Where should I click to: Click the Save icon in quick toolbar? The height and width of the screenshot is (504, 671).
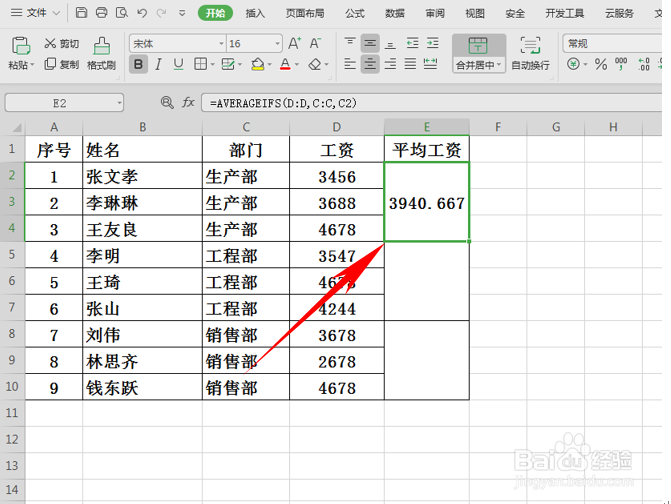click(81, 12)
